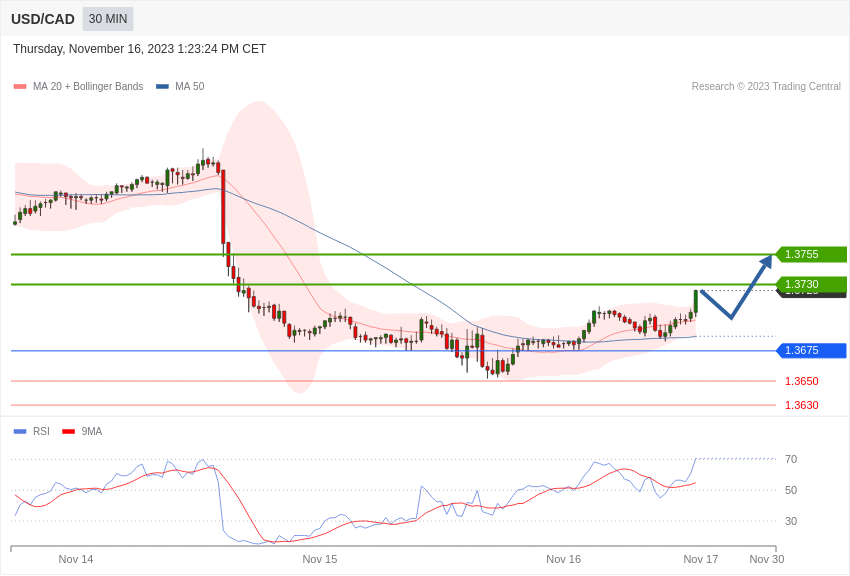
Task: Toggle the MA 50 legend label
Action: point(190,87)
